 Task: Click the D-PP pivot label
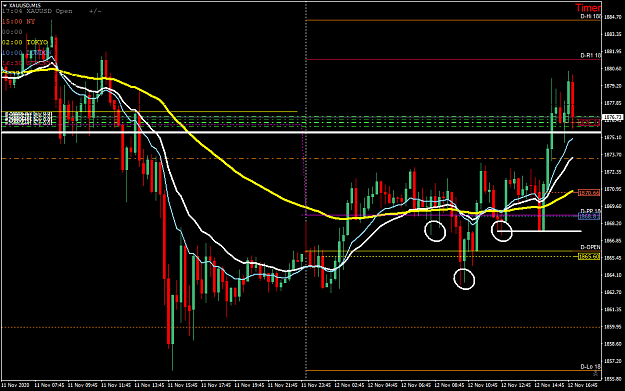pyautogui.click(x=590, y=211)
